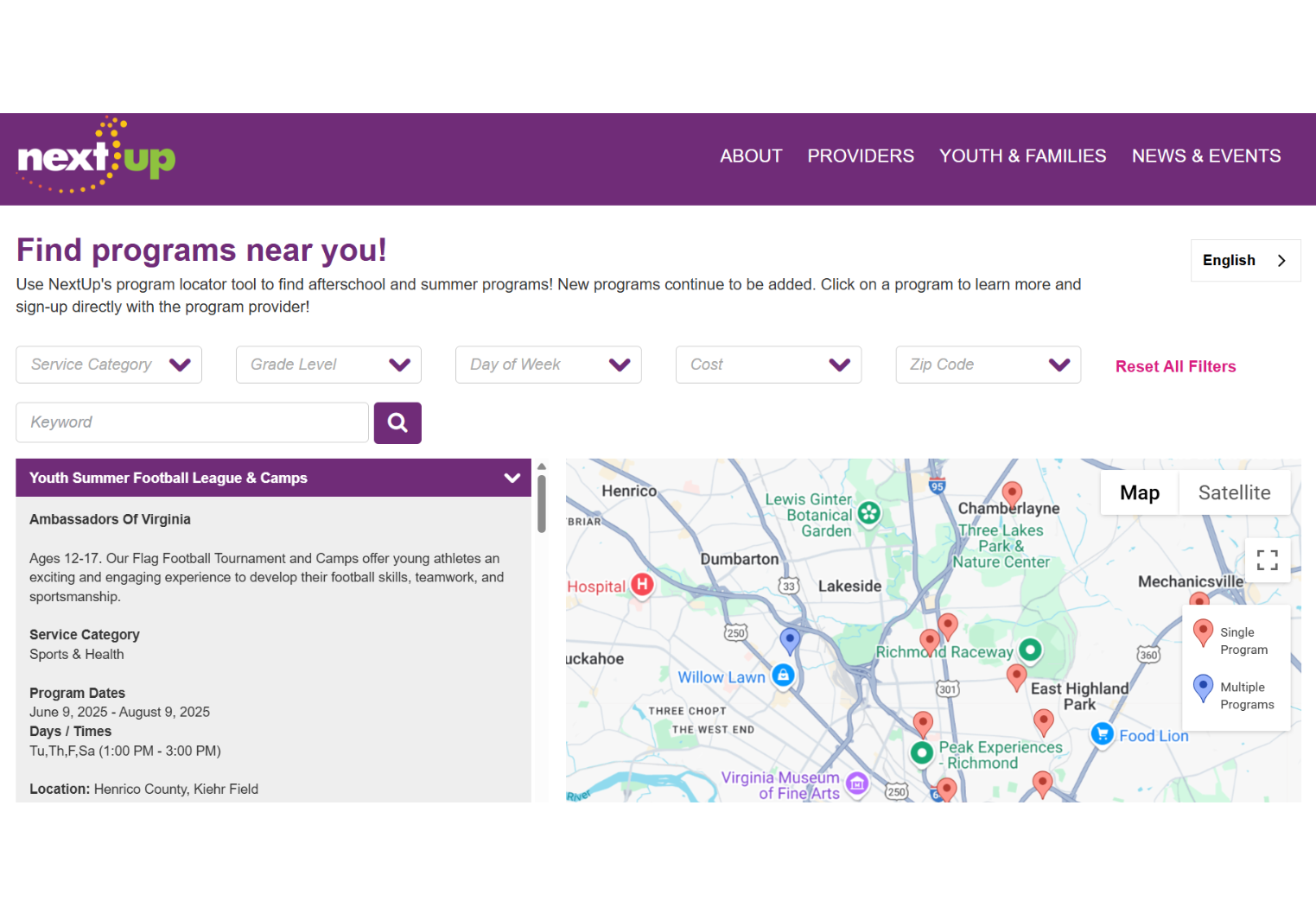Select the blue multiple-programs pin near Willow Lawn
This screenshot has height=907, width=1316.
tap(790, 639)
